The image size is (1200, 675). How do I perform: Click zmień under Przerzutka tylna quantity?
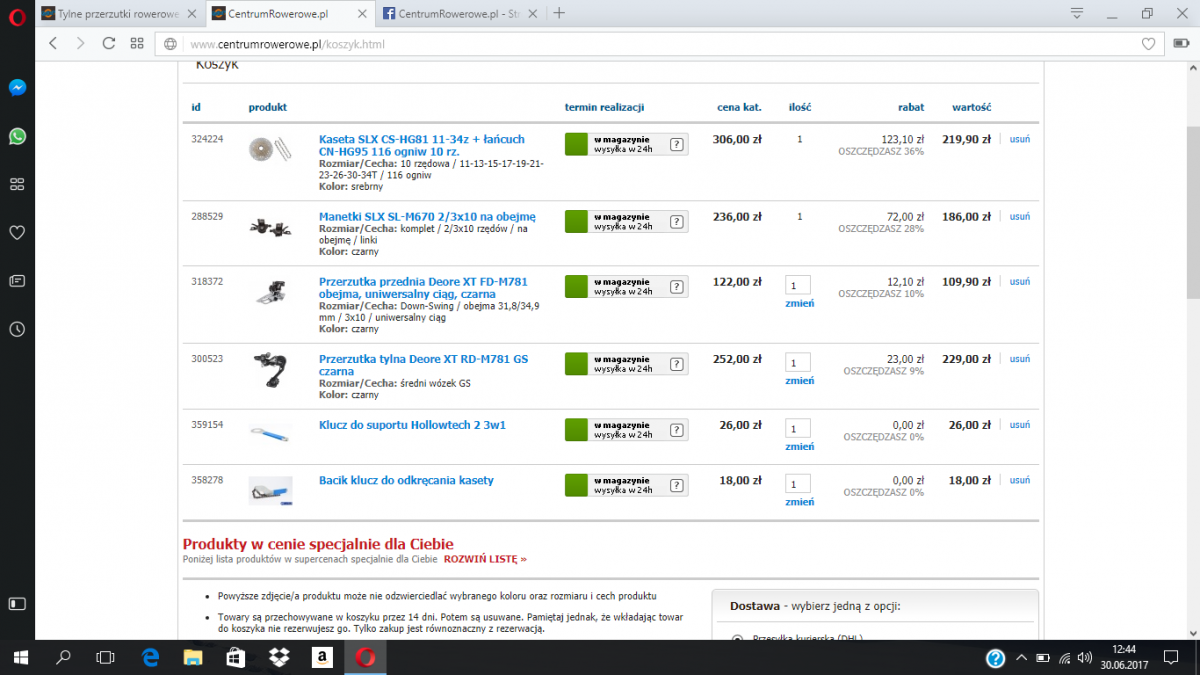point(799,380)
